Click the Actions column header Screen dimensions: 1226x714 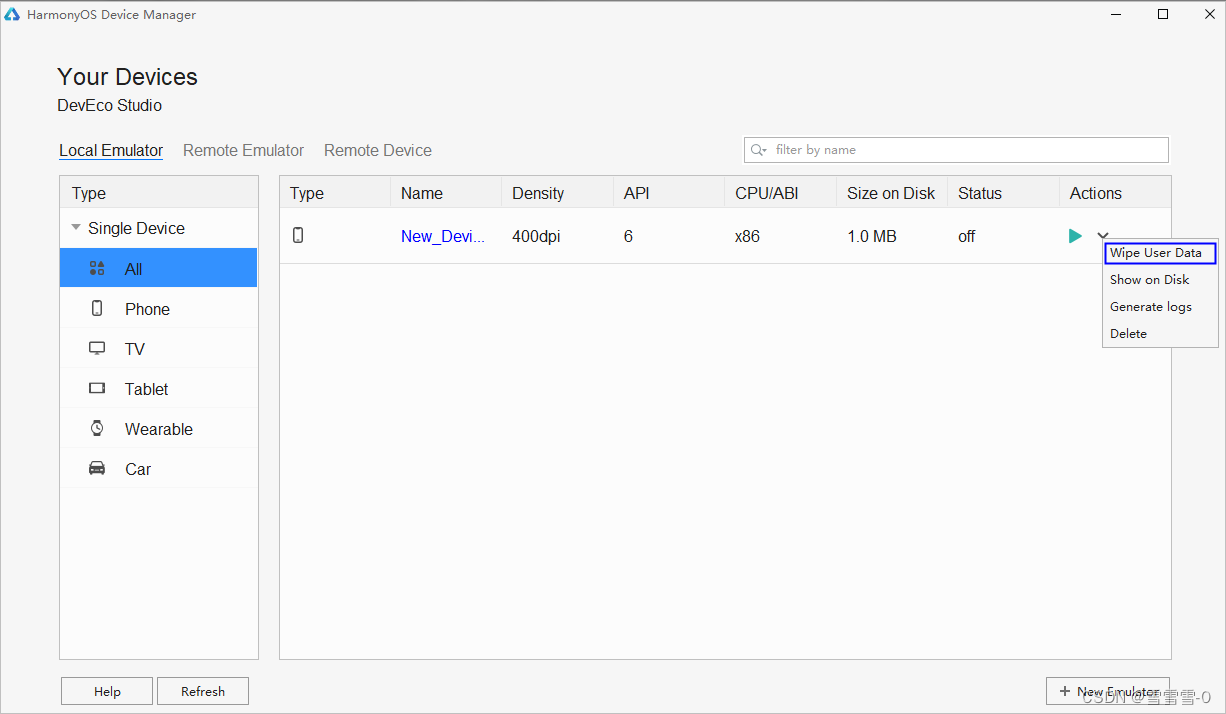(x=1115, y=193)
